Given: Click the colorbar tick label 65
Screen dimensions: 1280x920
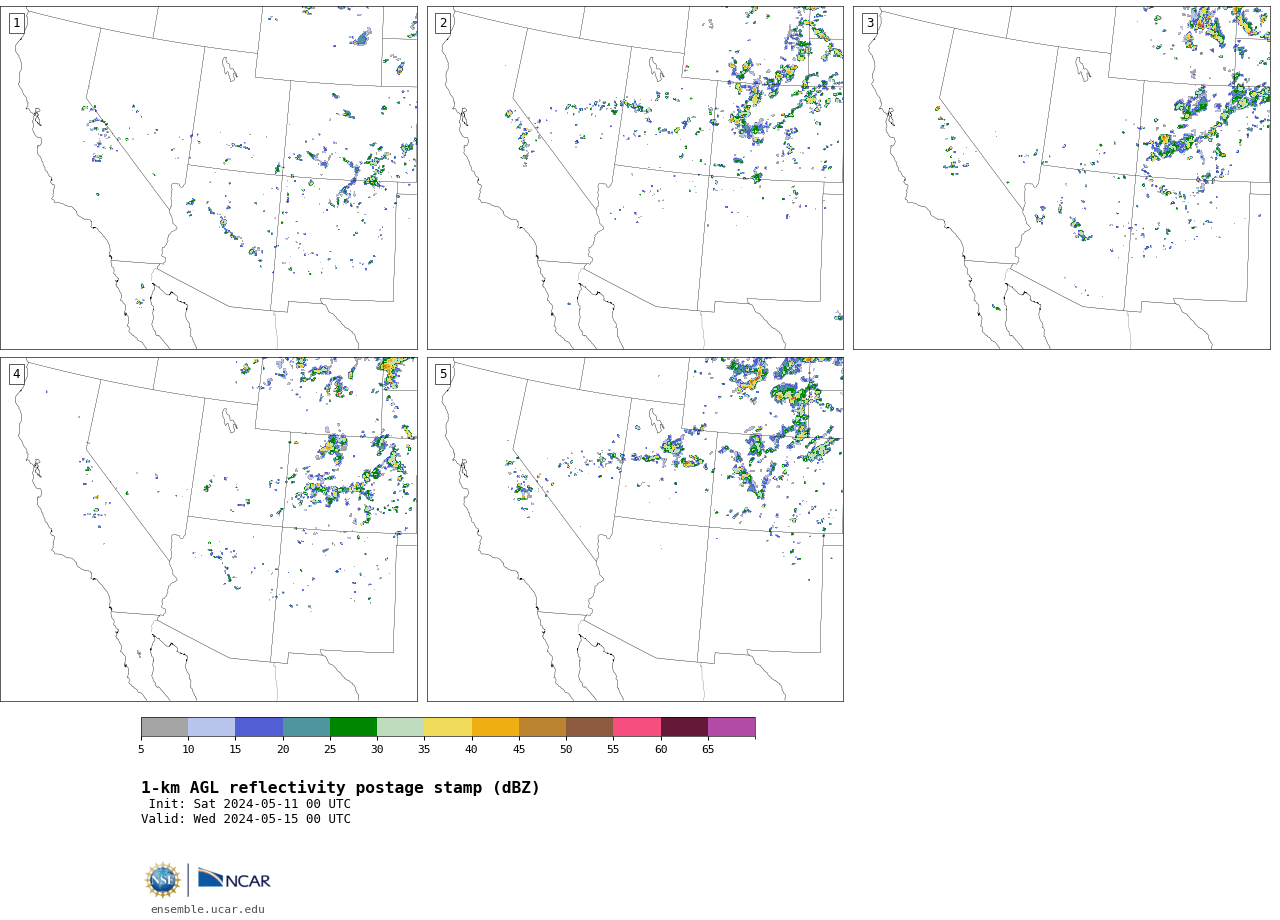Looking at the screenshot, I should (x=708, y=749).
